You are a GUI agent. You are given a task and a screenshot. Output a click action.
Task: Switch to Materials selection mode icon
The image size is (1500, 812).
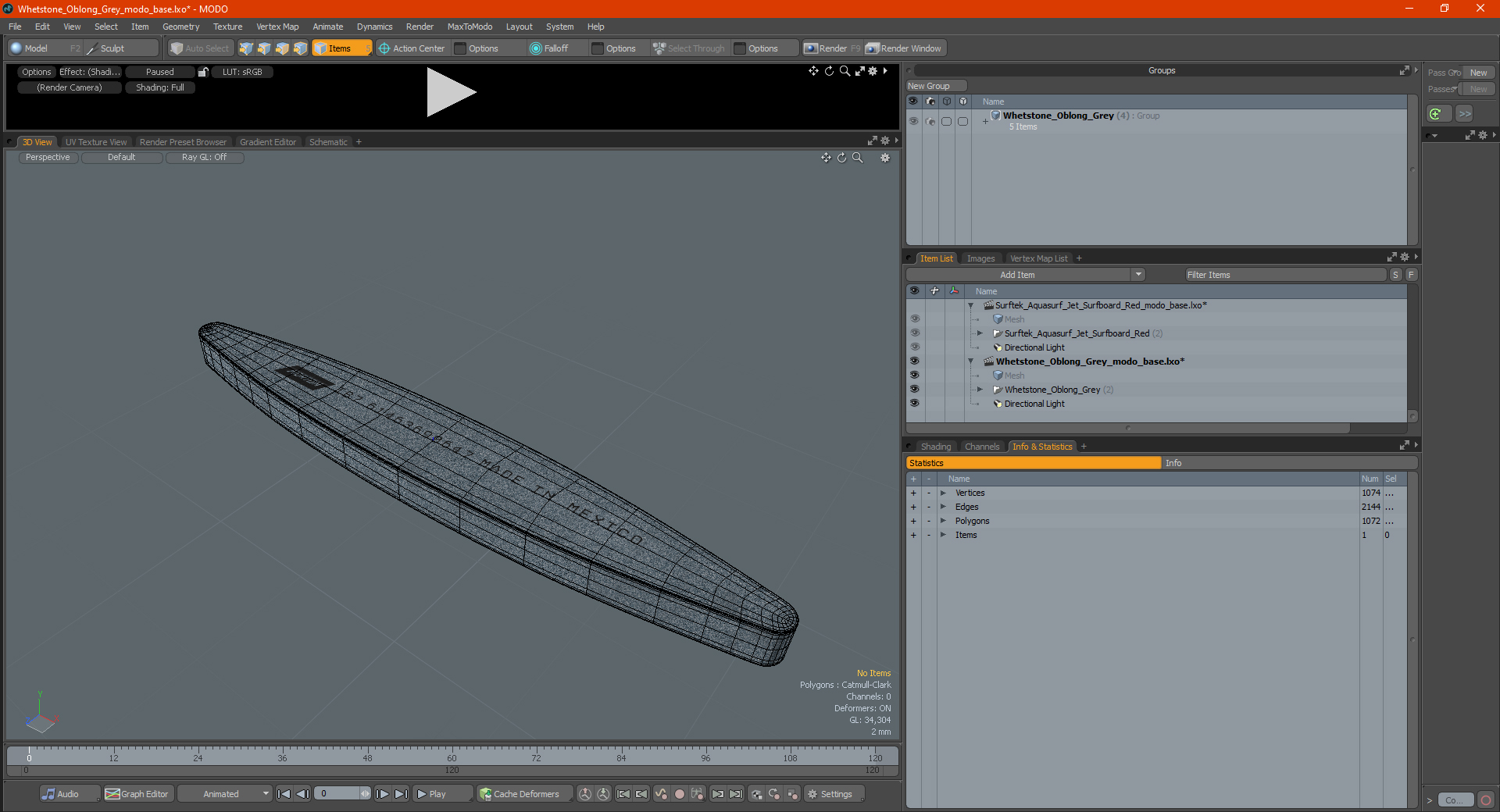pos(300,48)
